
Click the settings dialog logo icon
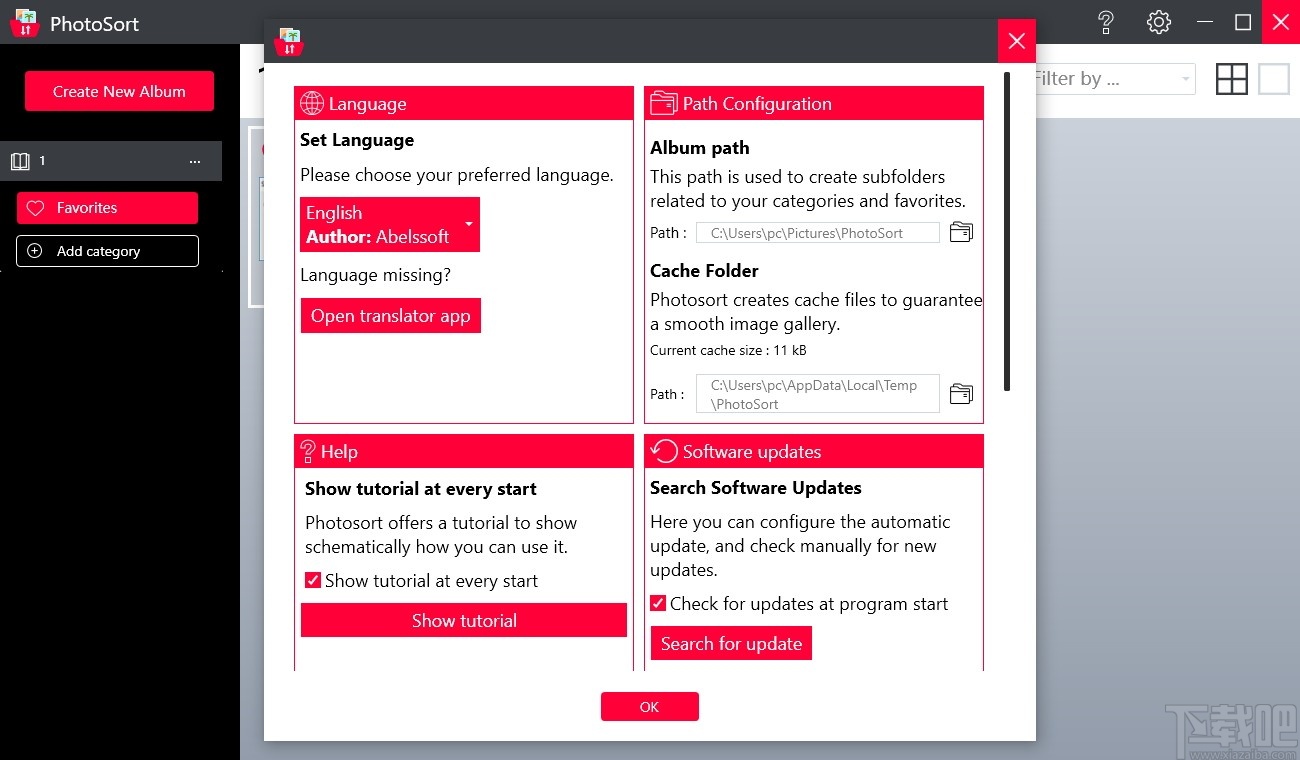(x=289, y=42)
